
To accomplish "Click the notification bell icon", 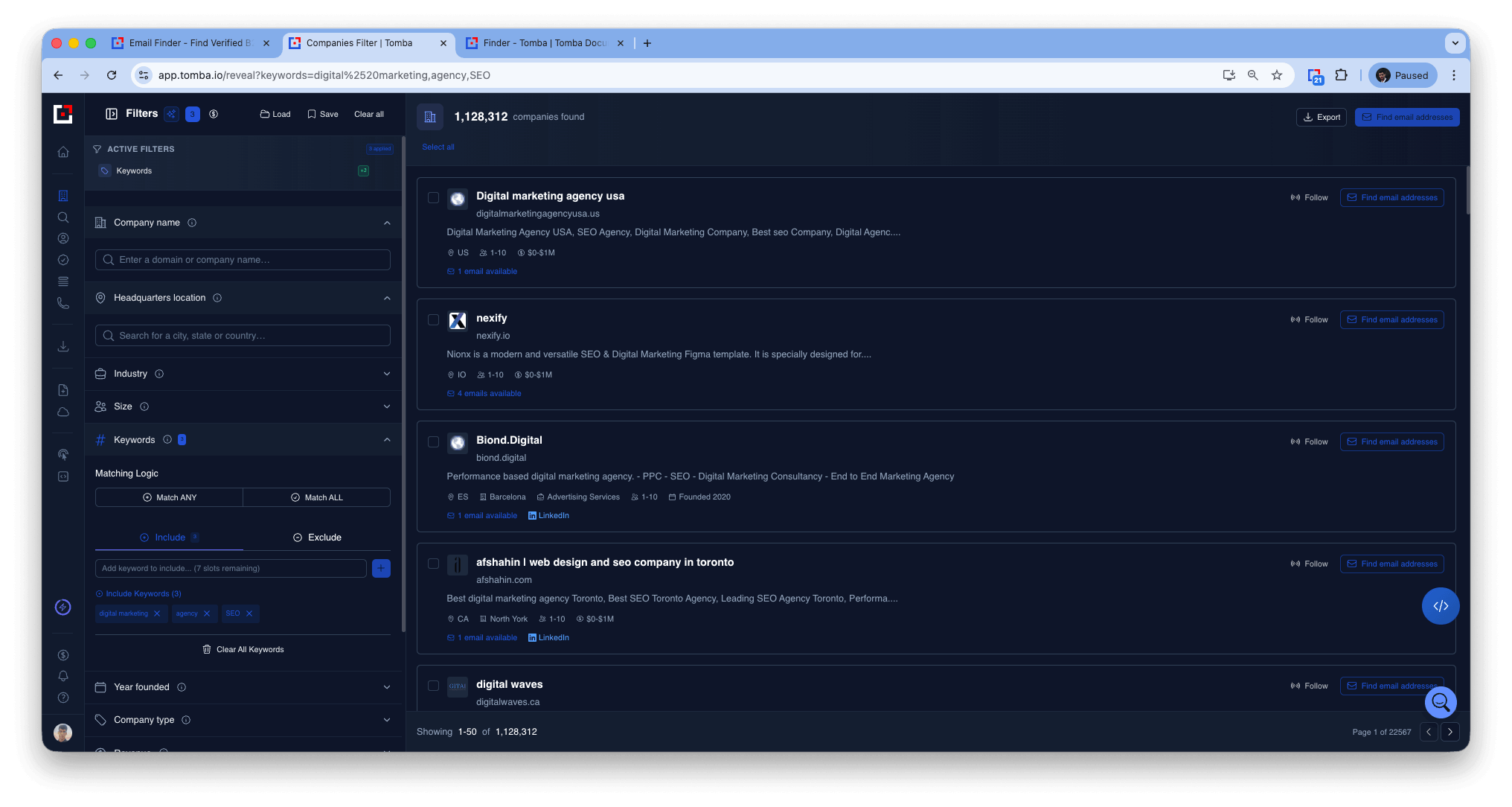I will tap(63, 676).
